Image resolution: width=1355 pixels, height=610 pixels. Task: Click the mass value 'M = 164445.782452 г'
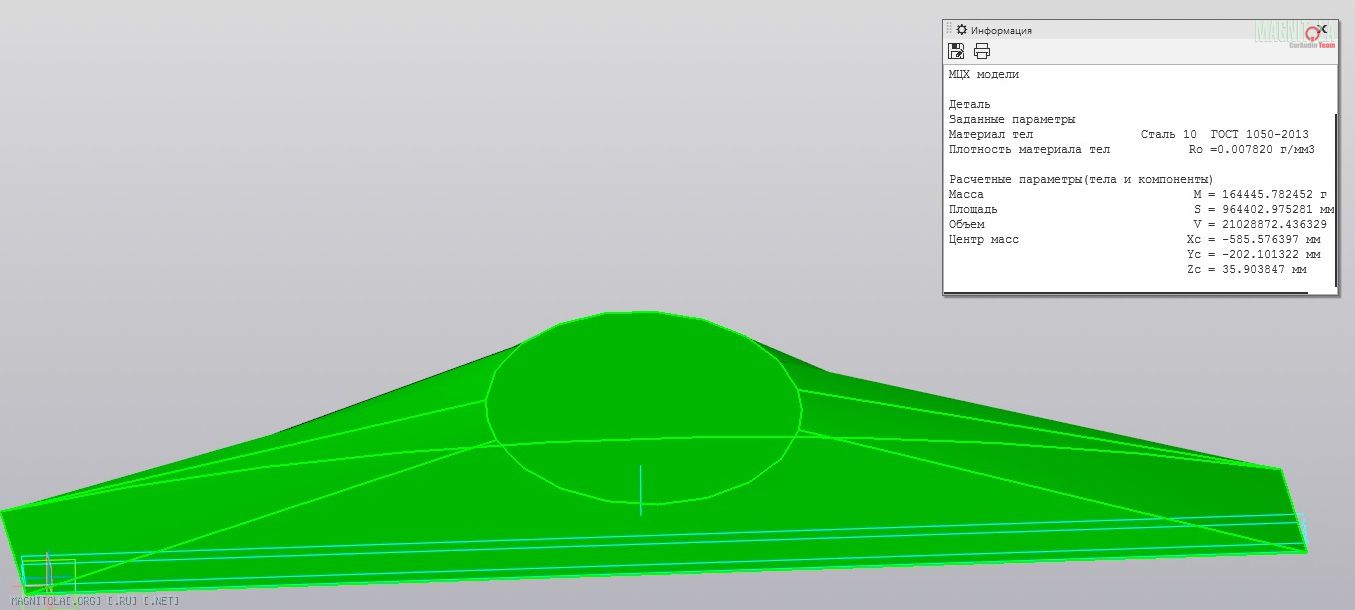(x=1260, y=194)
